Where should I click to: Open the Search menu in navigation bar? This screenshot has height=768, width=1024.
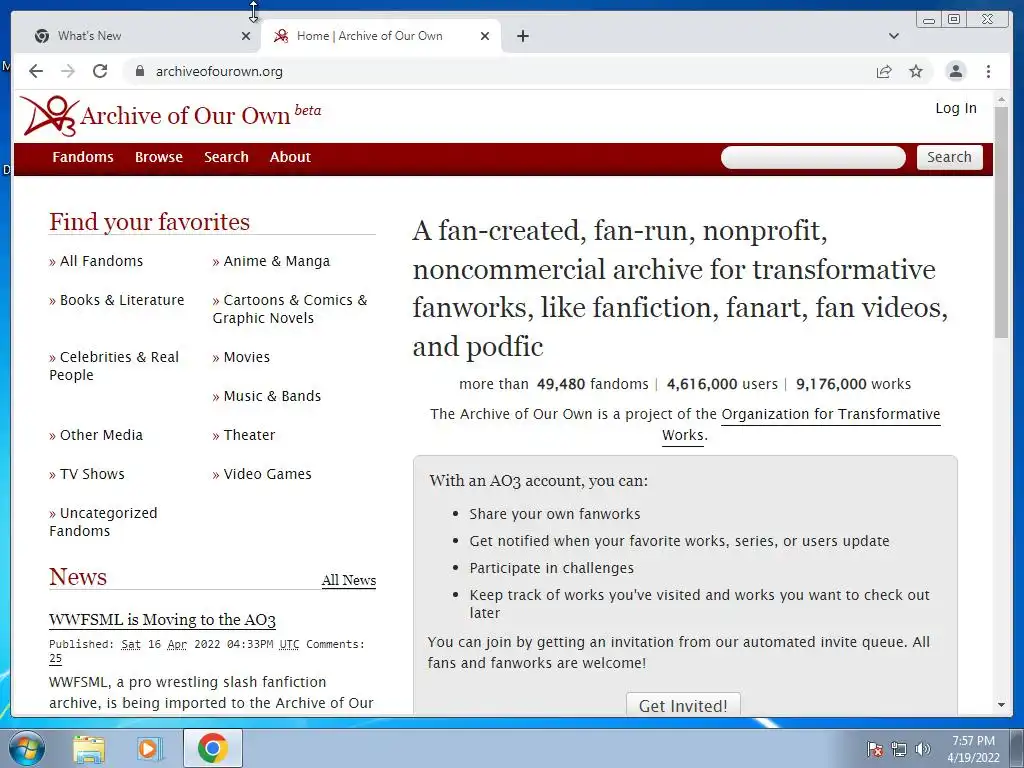226,157
